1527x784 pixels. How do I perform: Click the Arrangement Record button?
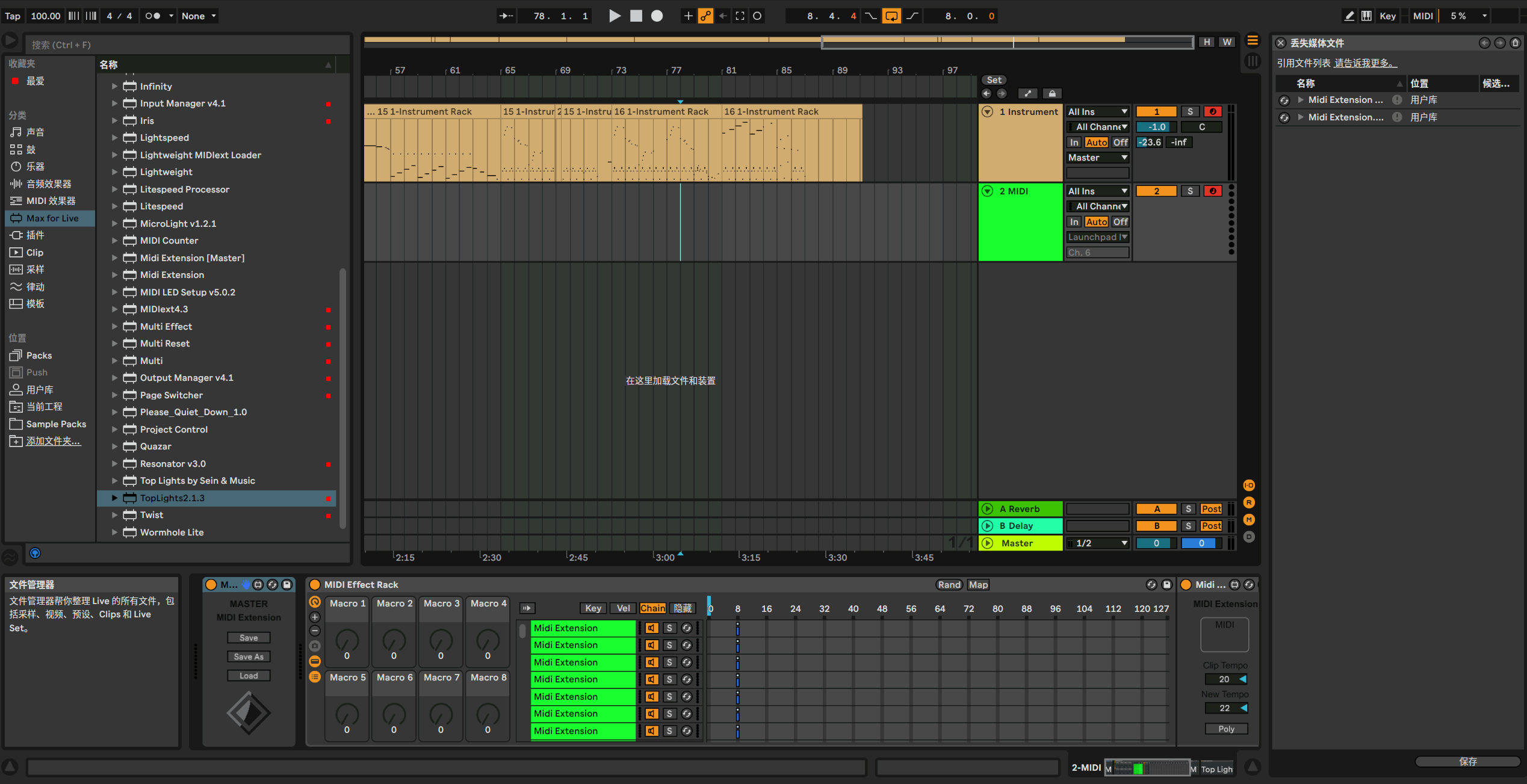[657, 16]
